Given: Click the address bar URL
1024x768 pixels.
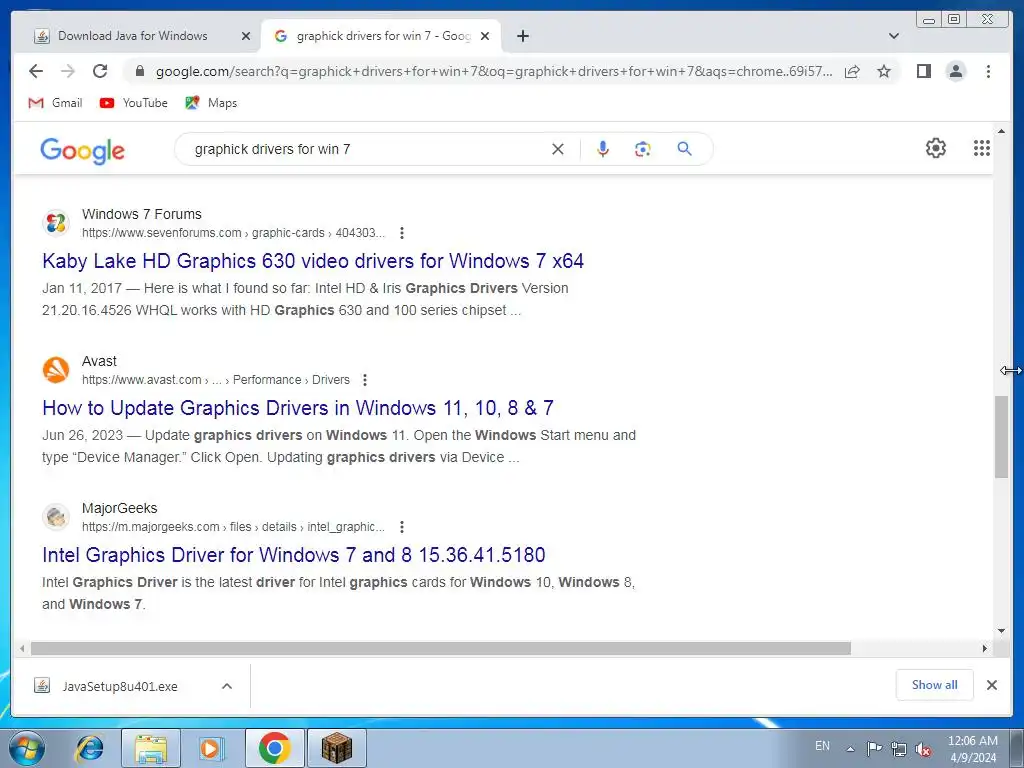Looking at the screenshot, I should point(494,71).
